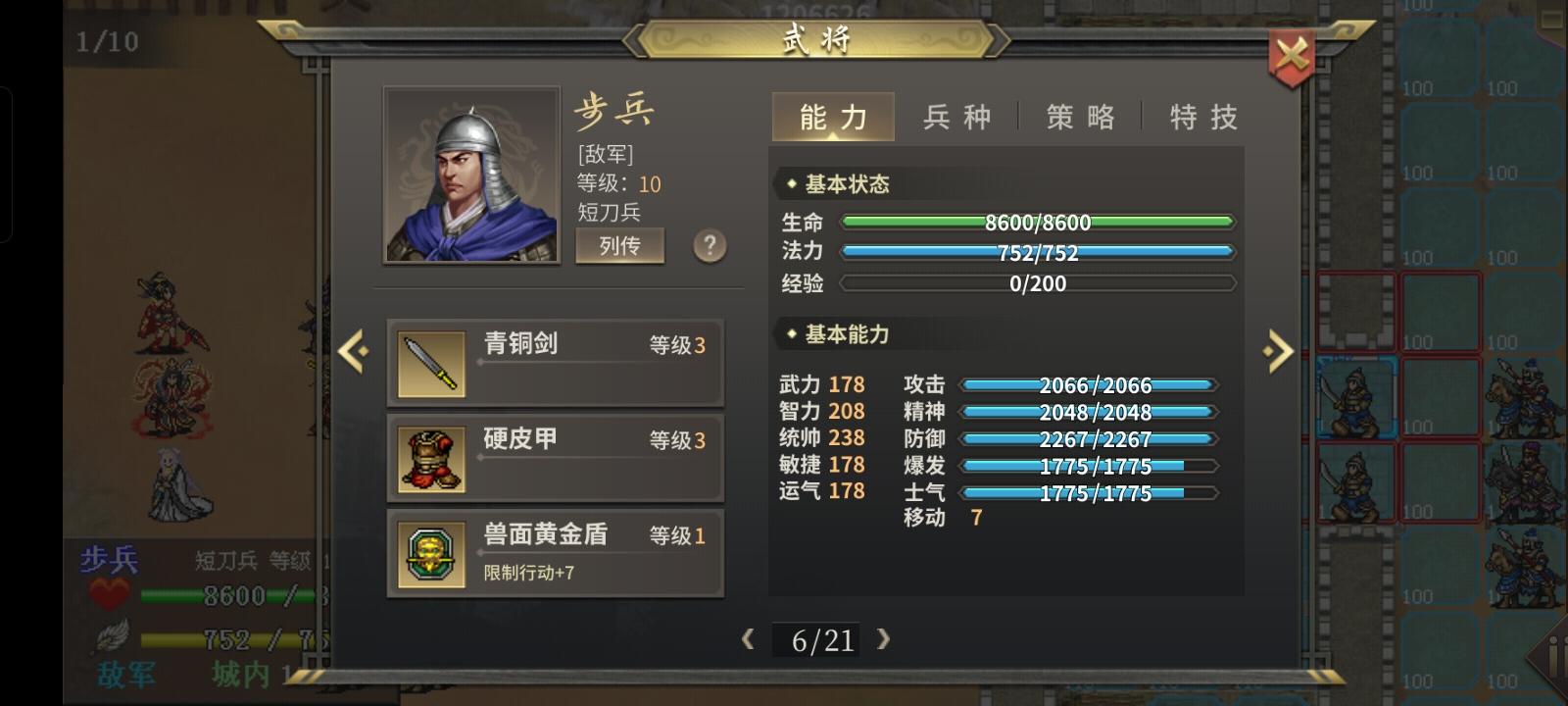Click the hard leather armor icon
This screenshot has width=1568, height=706.
pyautogui.click(x=432, y=459)
